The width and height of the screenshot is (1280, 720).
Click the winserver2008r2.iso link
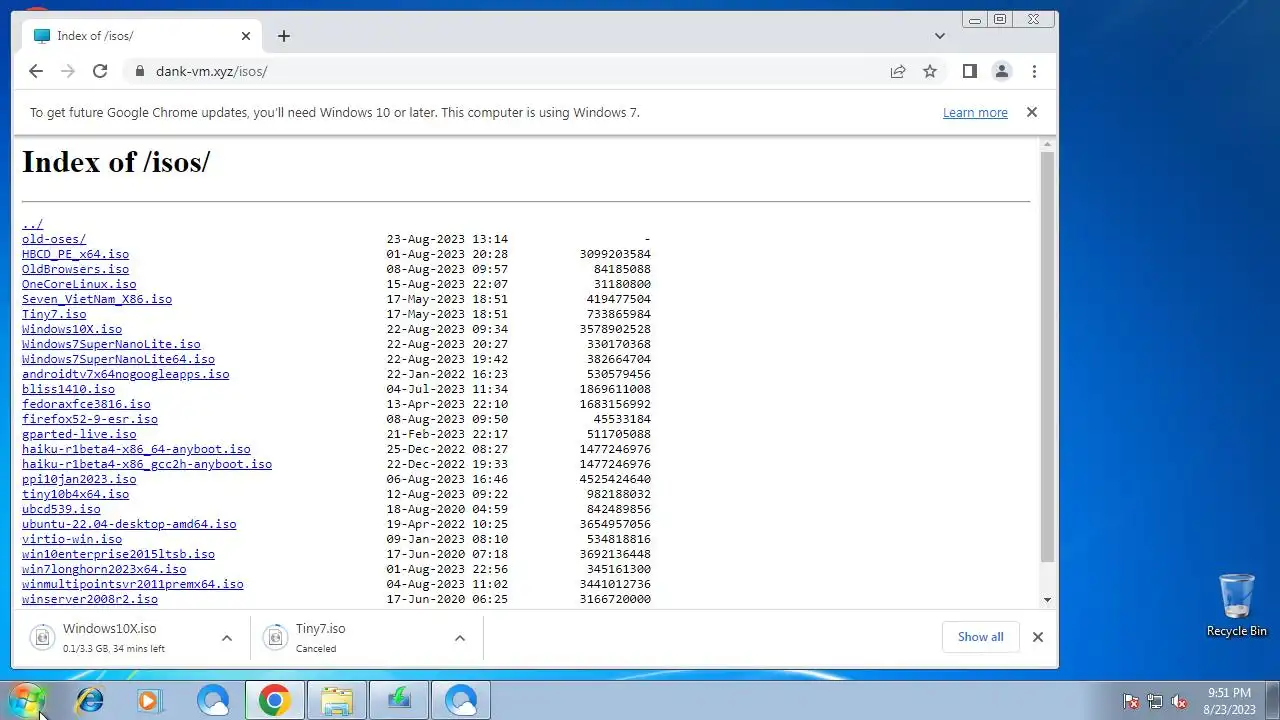point(90,599)
